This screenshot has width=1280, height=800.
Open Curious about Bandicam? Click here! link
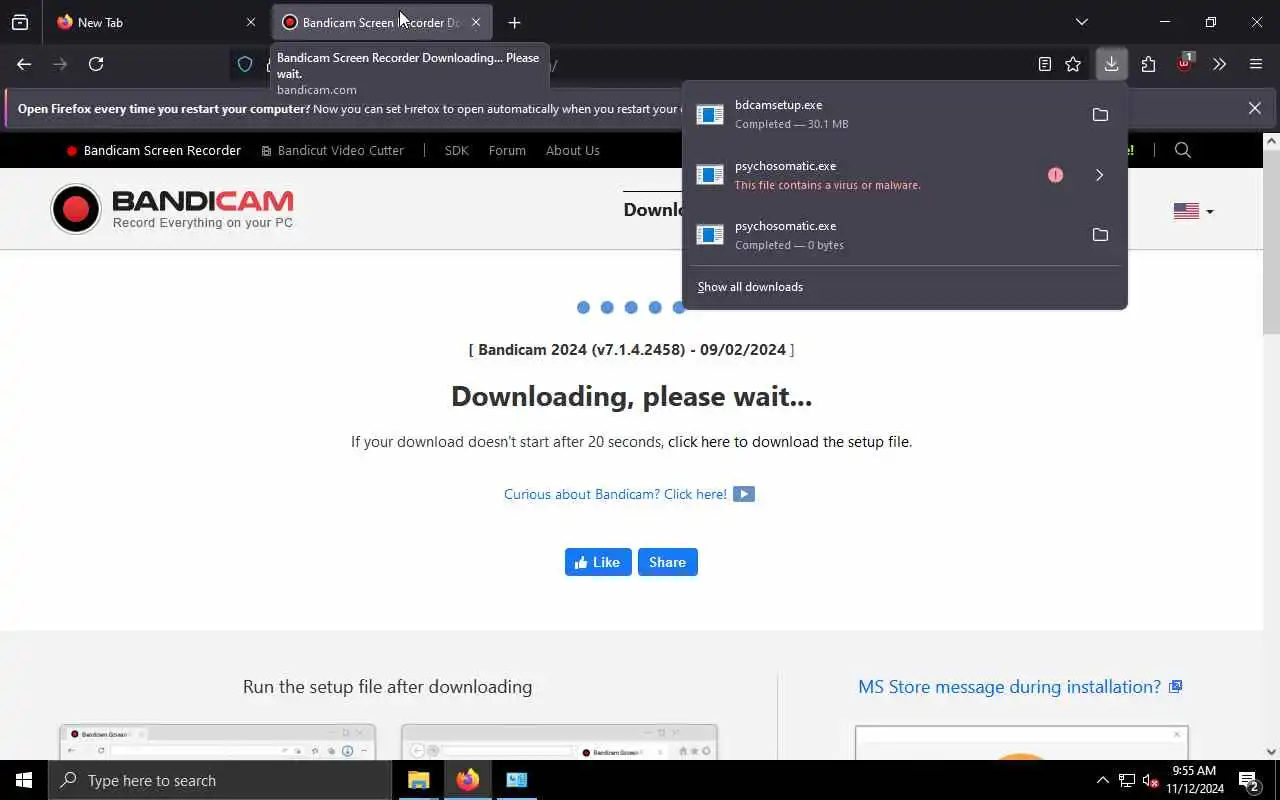pyautogui.click(x=615, y=494)
